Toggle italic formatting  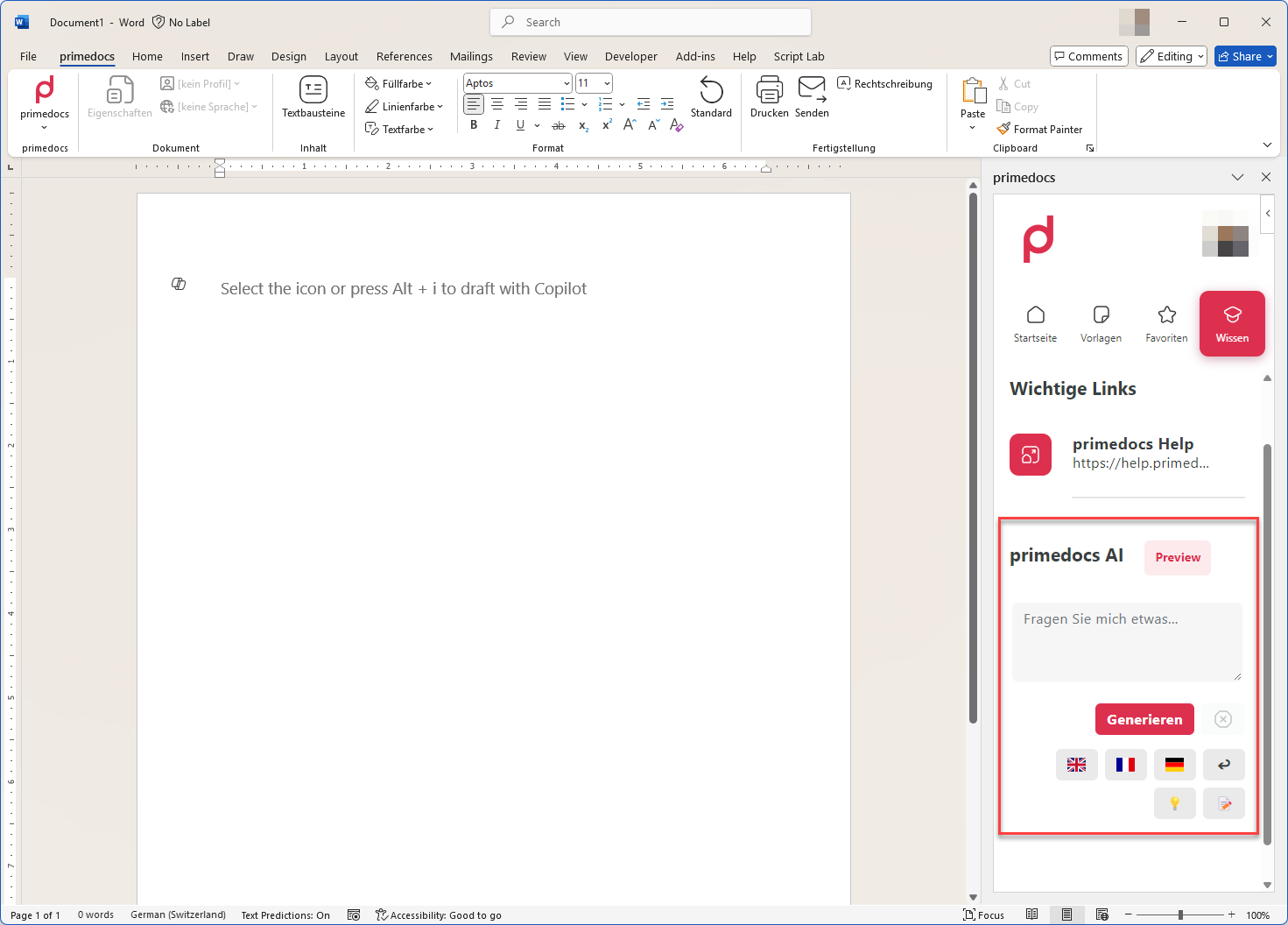point(496,125)
